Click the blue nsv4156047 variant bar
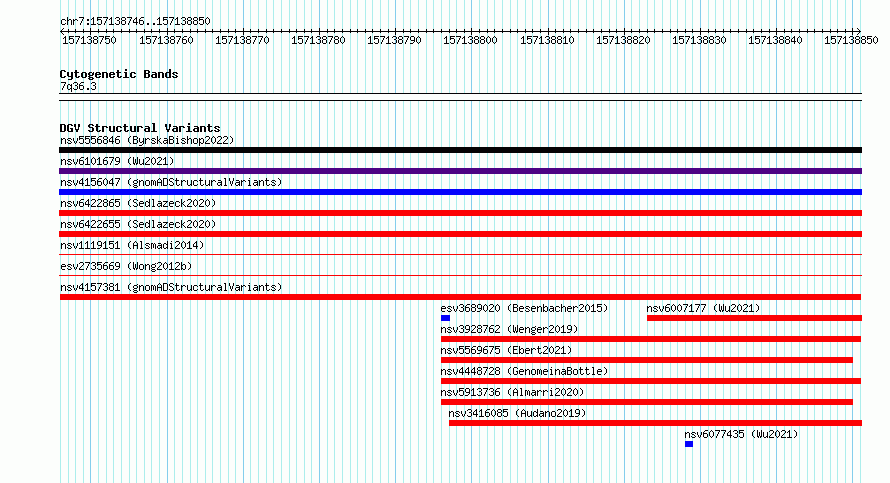This screenshot has width=890, height=483. (460, 192)
